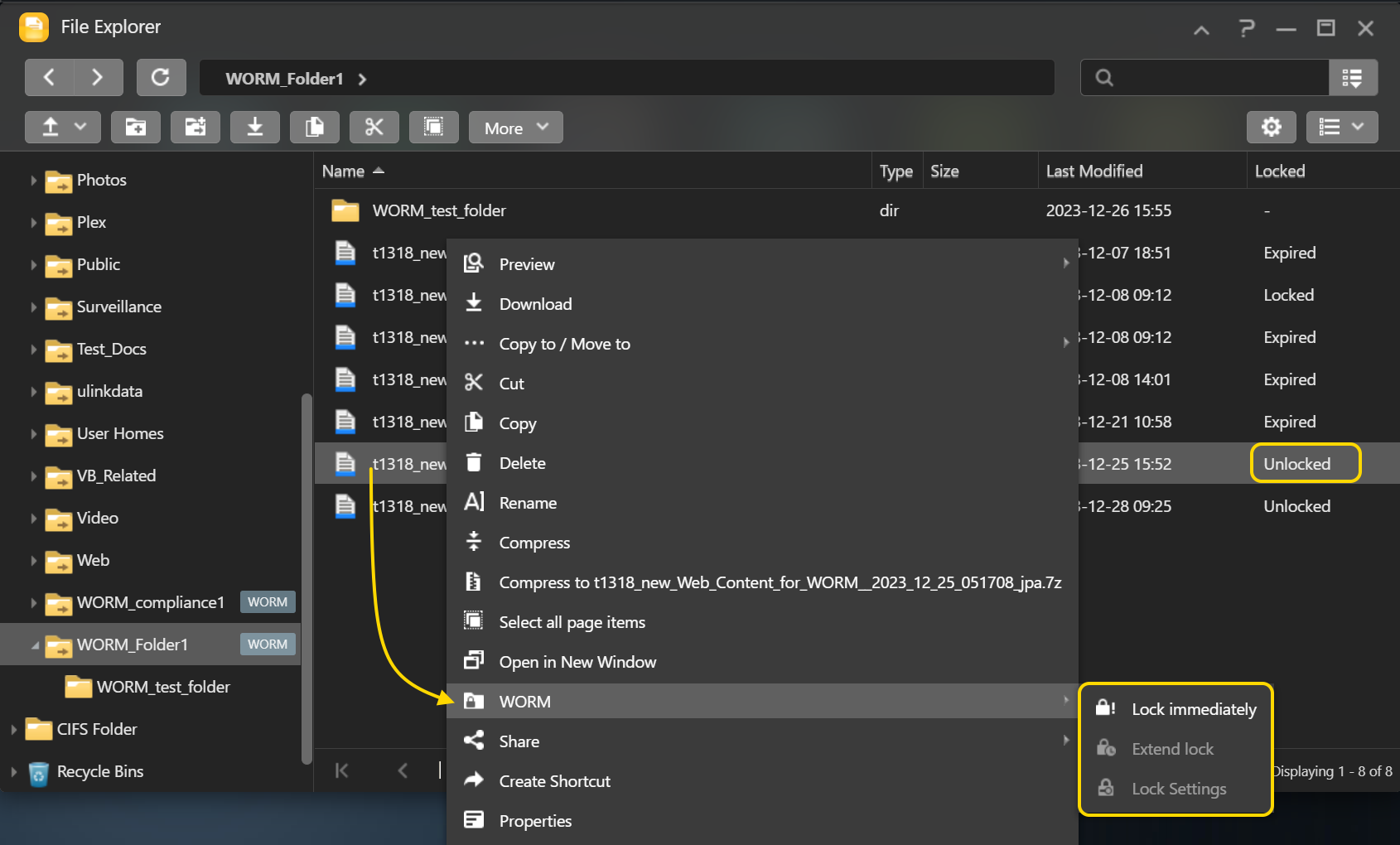Click Extend lock in WORM submenu
Viewport: 1400px width, 845px height.
(1176, 749)
